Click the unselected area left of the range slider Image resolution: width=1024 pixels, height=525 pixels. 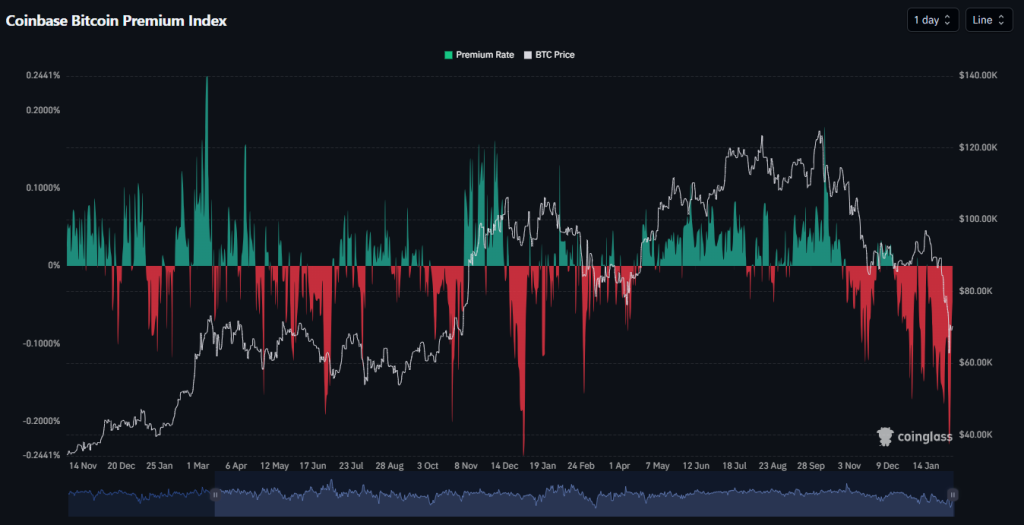pyautogui.click(x=140, y=495)
